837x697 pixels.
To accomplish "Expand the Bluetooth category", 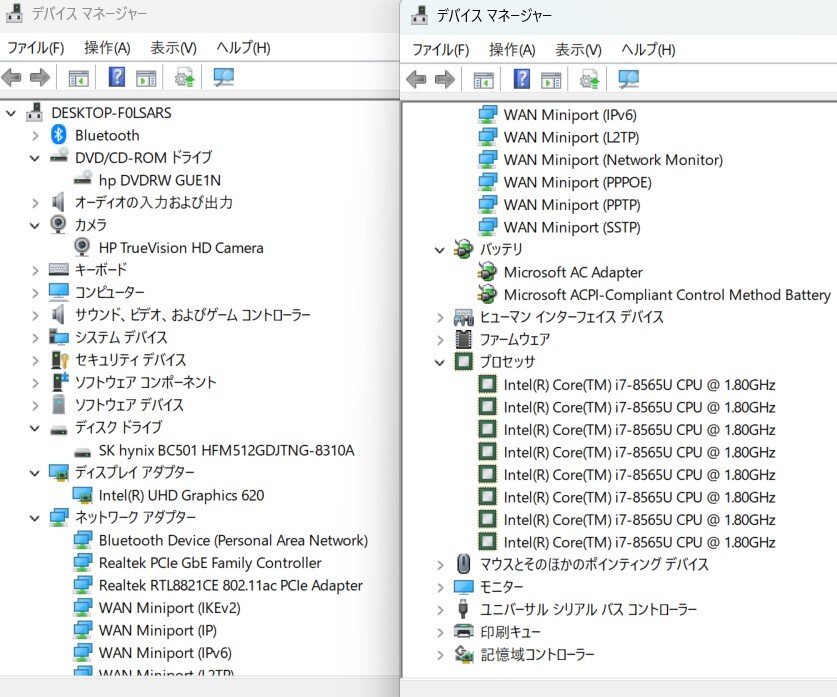I will tap(35, 136).
